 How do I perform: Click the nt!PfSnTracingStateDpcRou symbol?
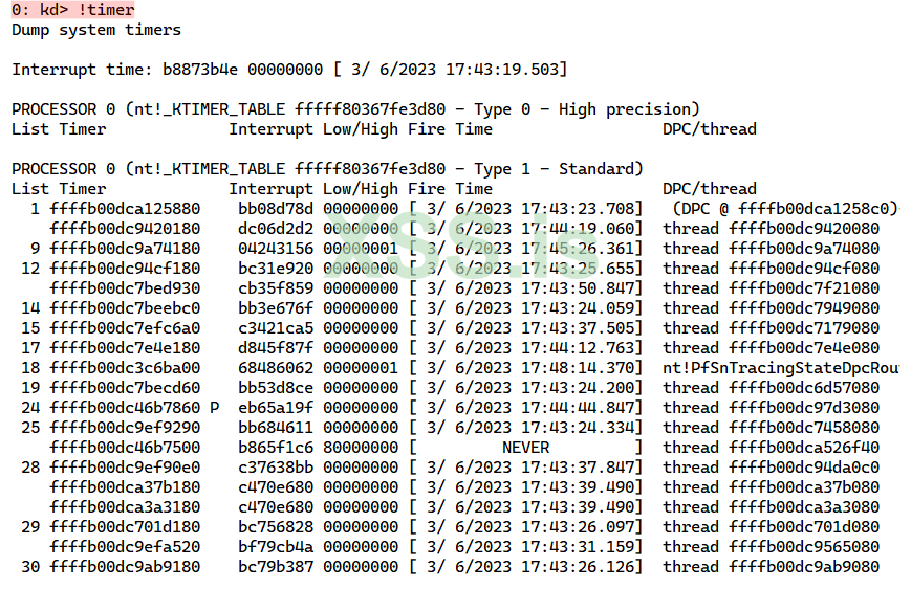coord(780,367)
